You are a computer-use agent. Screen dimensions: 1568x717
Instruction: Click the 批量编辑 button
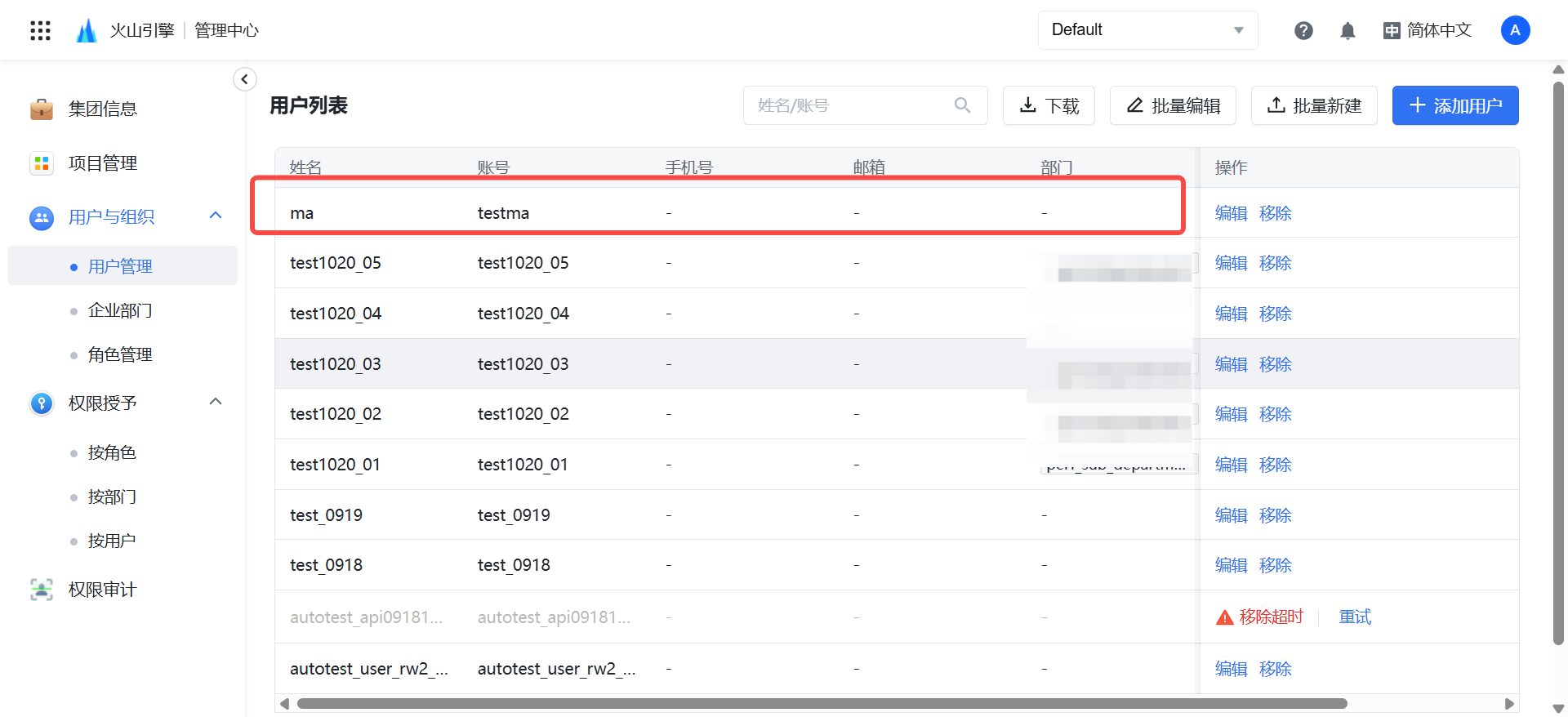[1173, 105]
